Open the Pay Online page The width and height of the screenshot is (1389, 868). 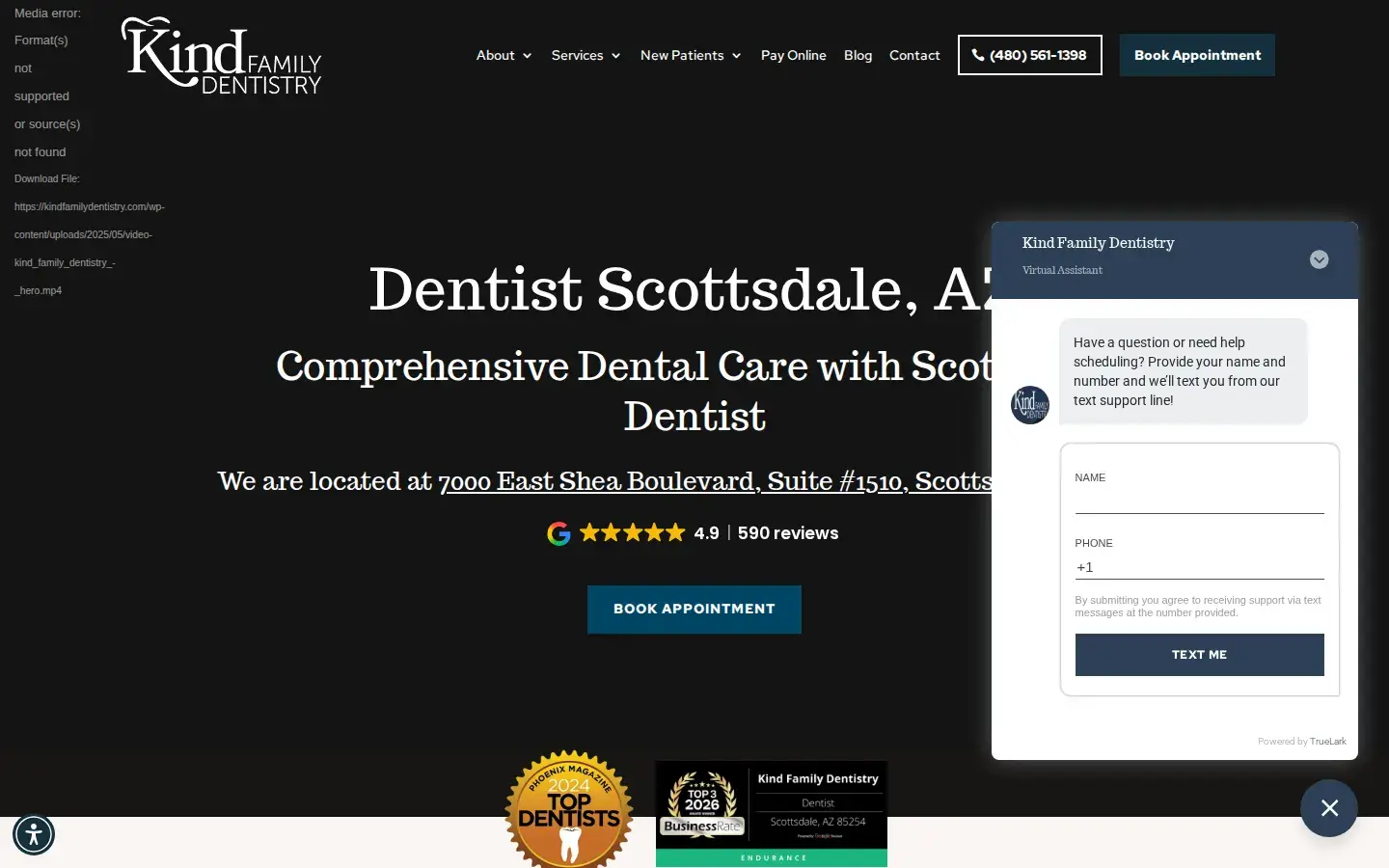[x=793, y=55]
